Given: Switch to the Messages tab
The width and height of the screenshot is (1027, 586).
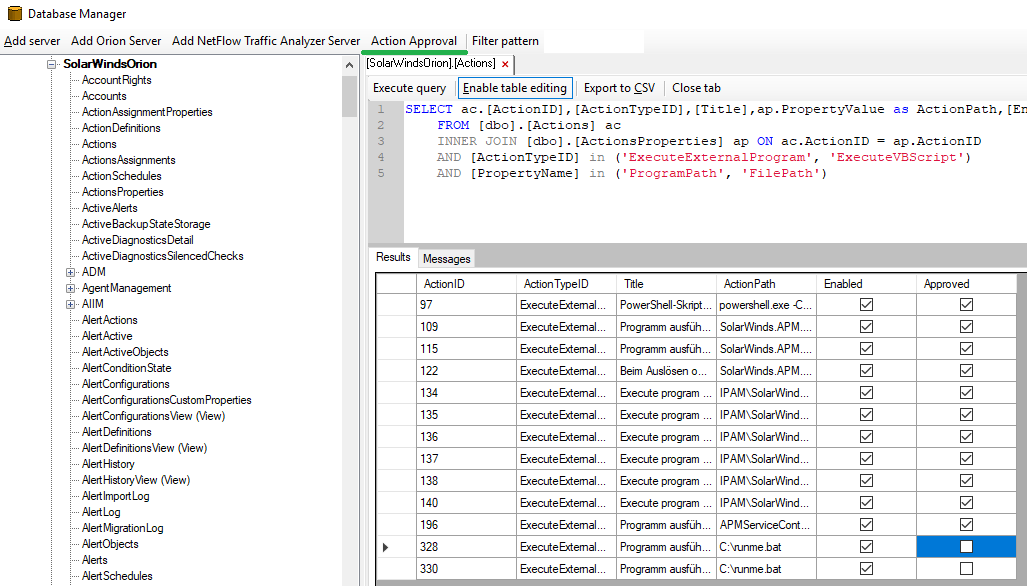Looking at the screenshot, I should click(x=446, y=259).
